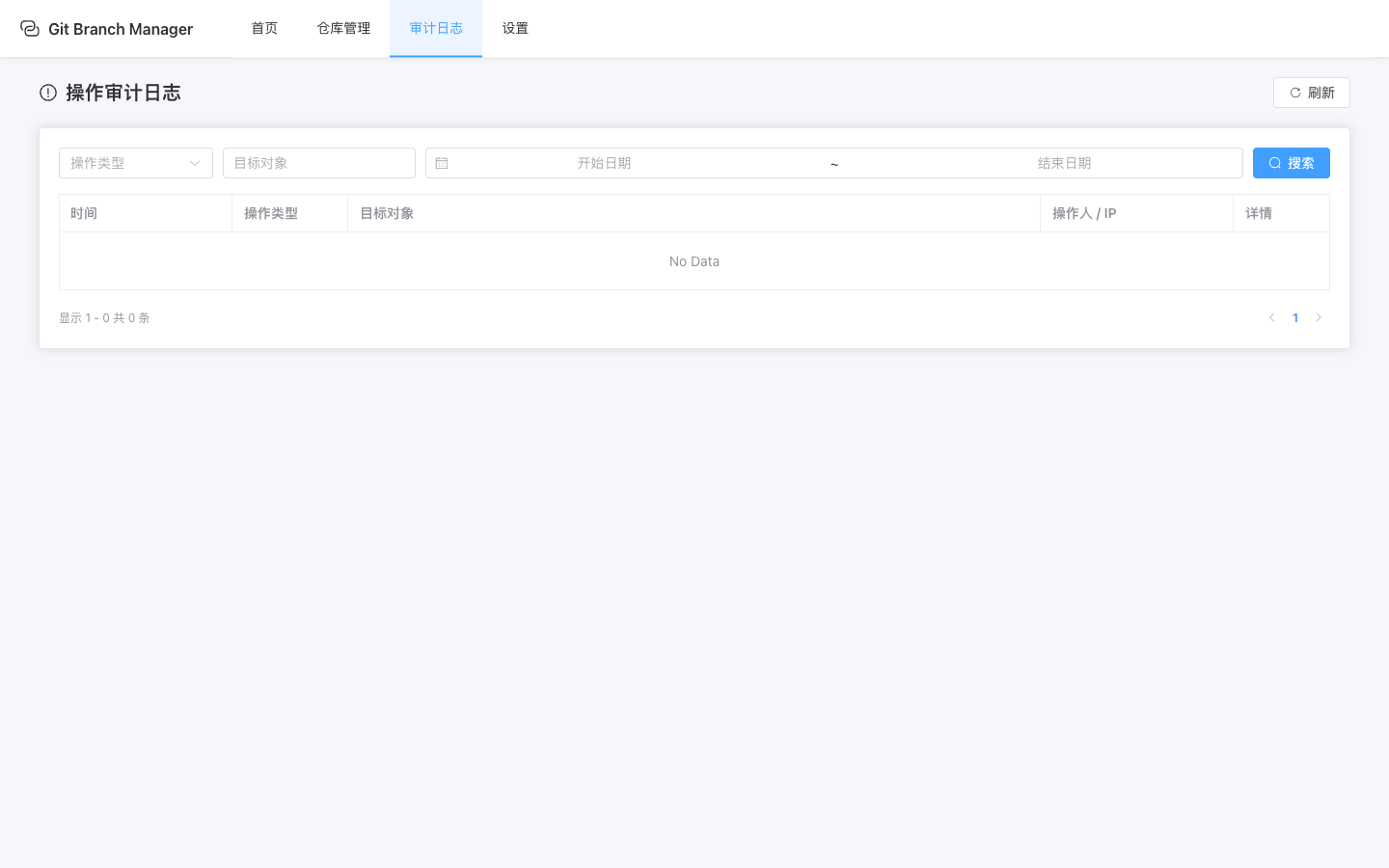Select page number 1 in pagination

coord(1295,317)
